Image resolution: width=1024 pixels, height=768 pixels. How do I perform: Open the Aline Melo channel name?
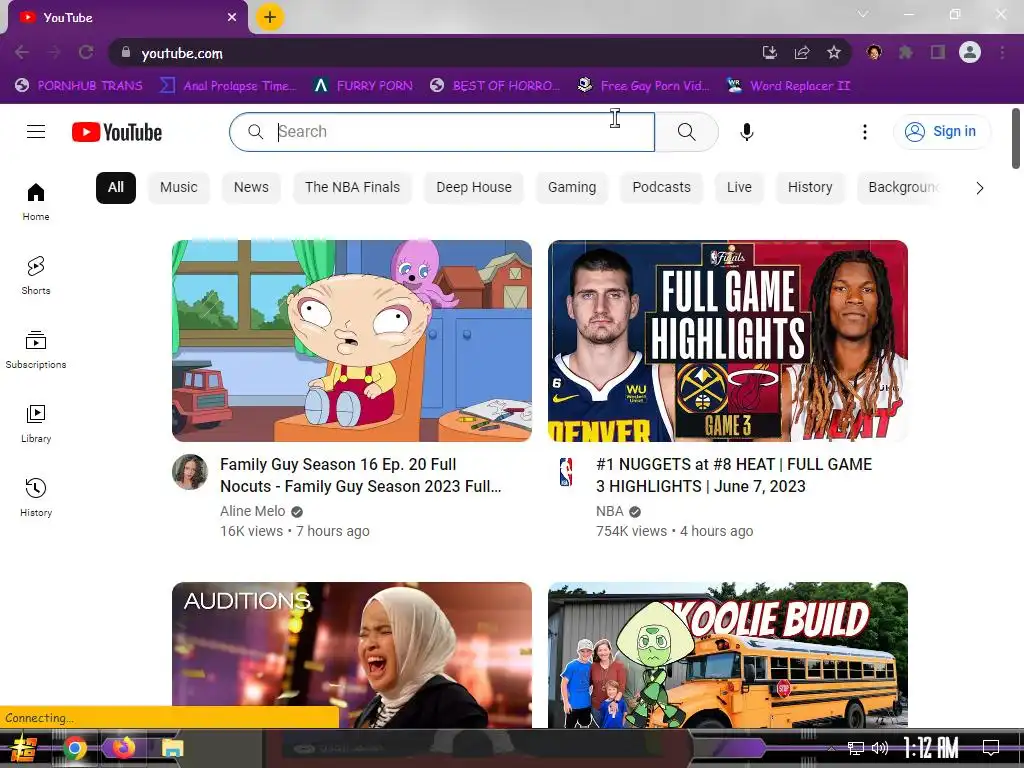(253, 511)
